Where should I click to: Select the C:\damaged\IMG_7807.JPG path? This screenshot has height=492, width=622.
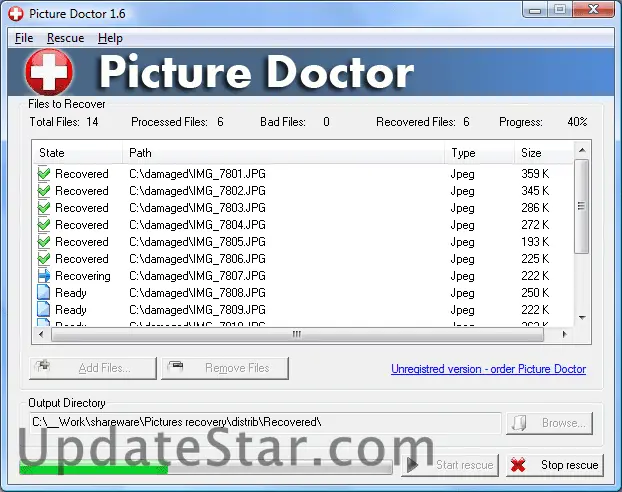pos(197,276)
